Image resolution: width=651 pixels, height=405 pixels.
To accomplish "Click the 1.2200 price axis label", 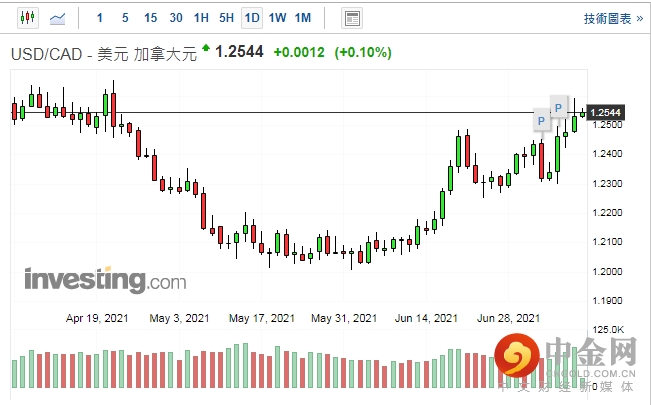I will [x=607, y=213].
